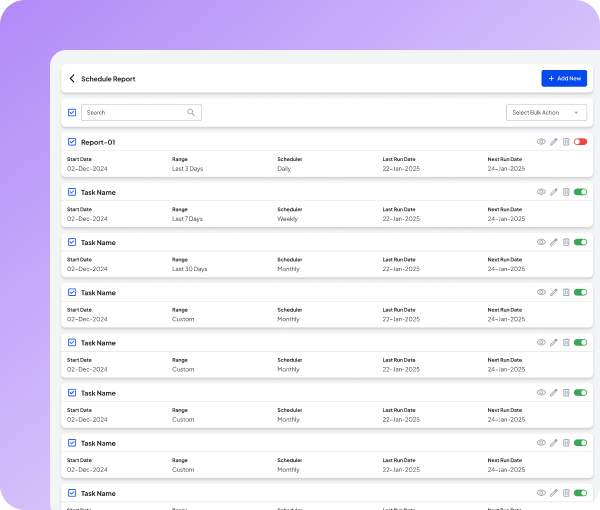
Task: Delete Report-01 using the trash icon
Action: point(566,142)
